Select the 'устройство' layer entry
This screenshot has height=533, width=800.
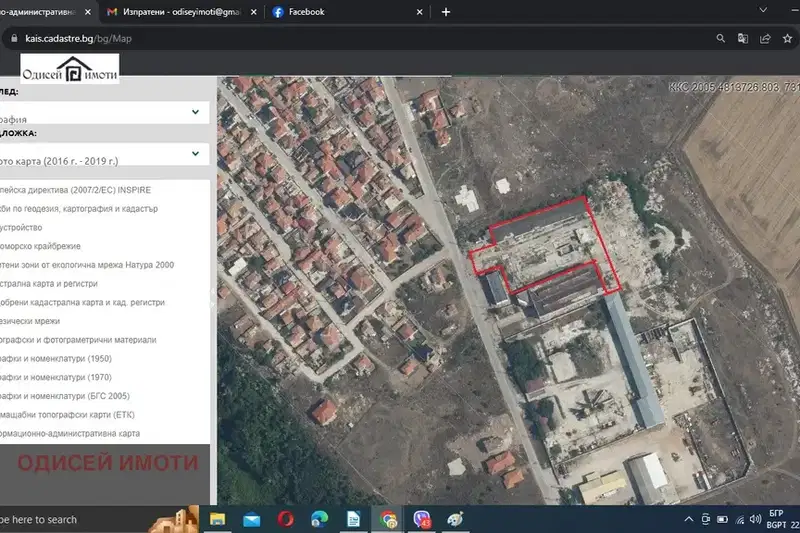click(21, 227)
